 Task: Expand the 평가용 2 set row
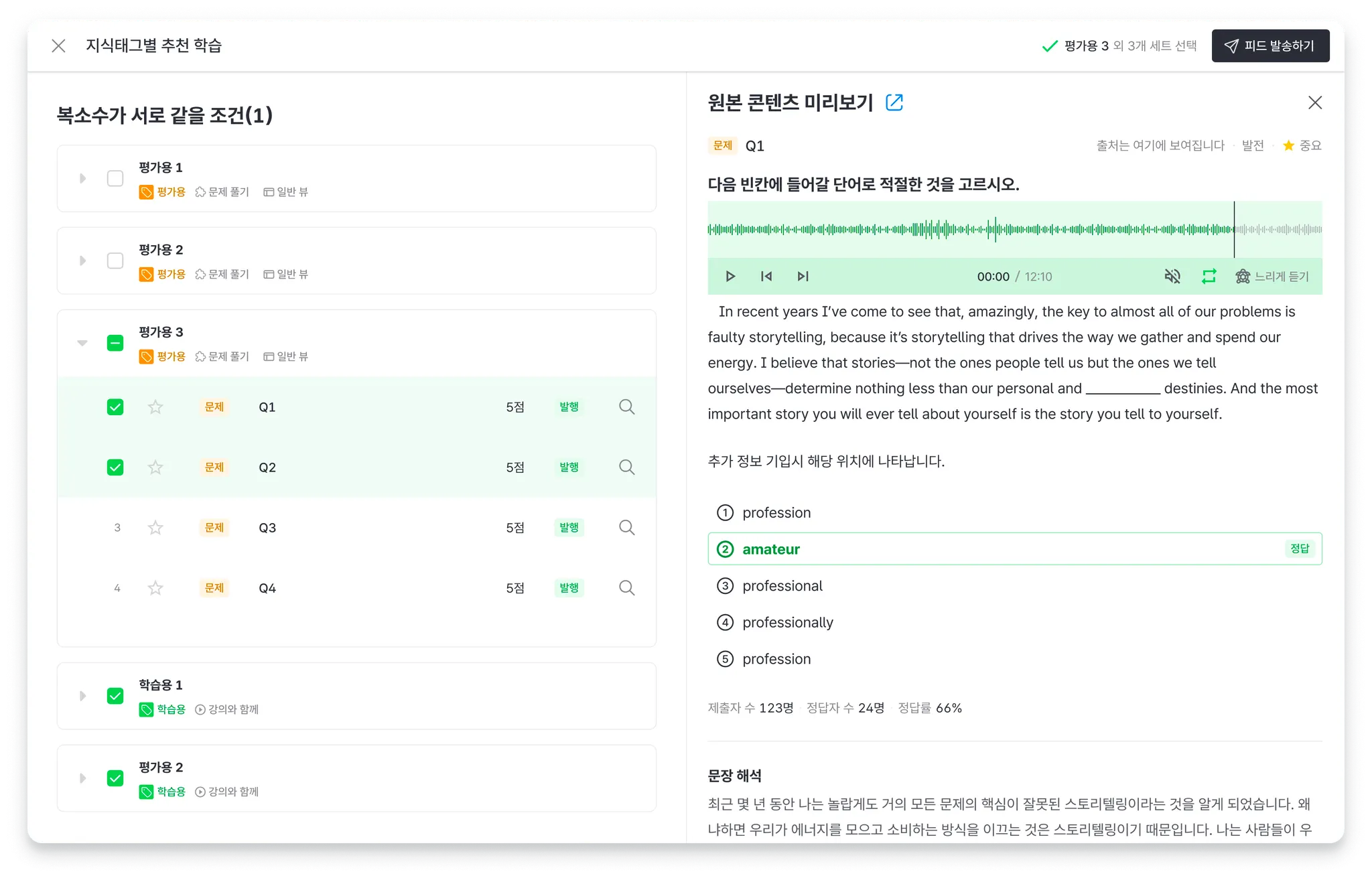coord(83,261)
